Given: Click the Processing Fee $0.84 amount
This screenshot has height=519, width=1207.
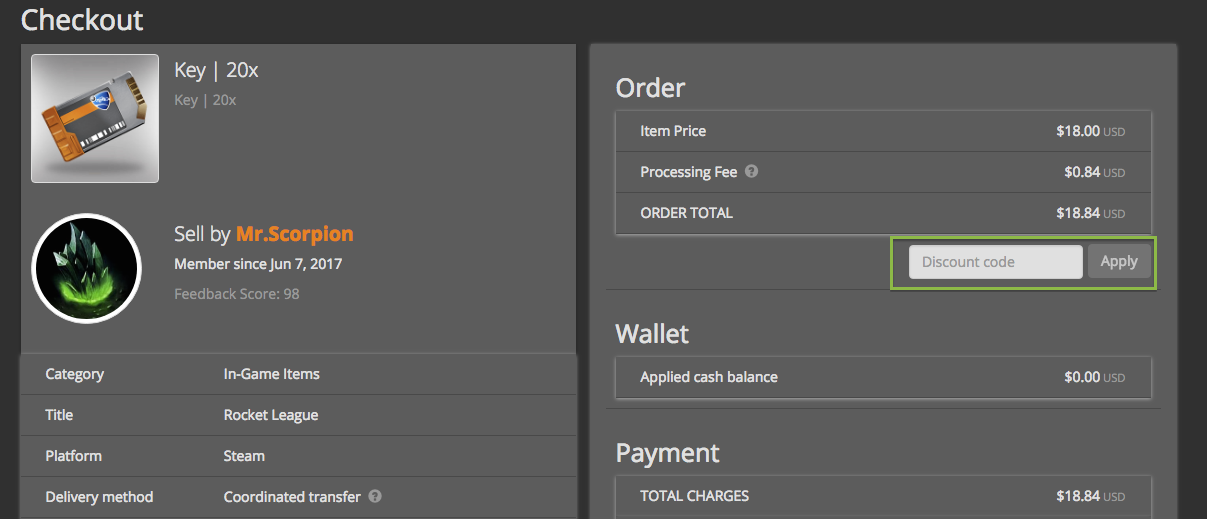Looking at the screenshot, I should pos(1081,172).
